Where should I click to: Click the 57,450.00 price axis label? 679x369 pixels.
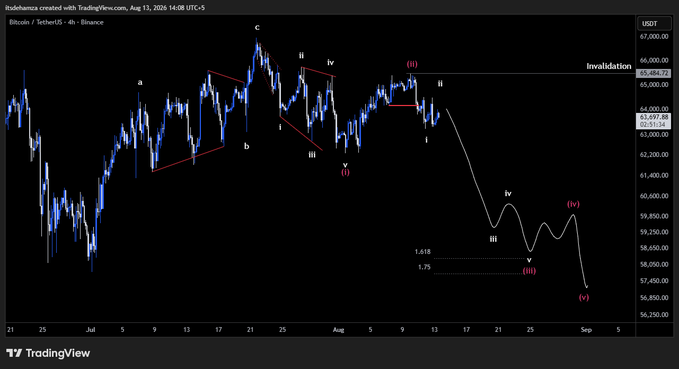653,281
